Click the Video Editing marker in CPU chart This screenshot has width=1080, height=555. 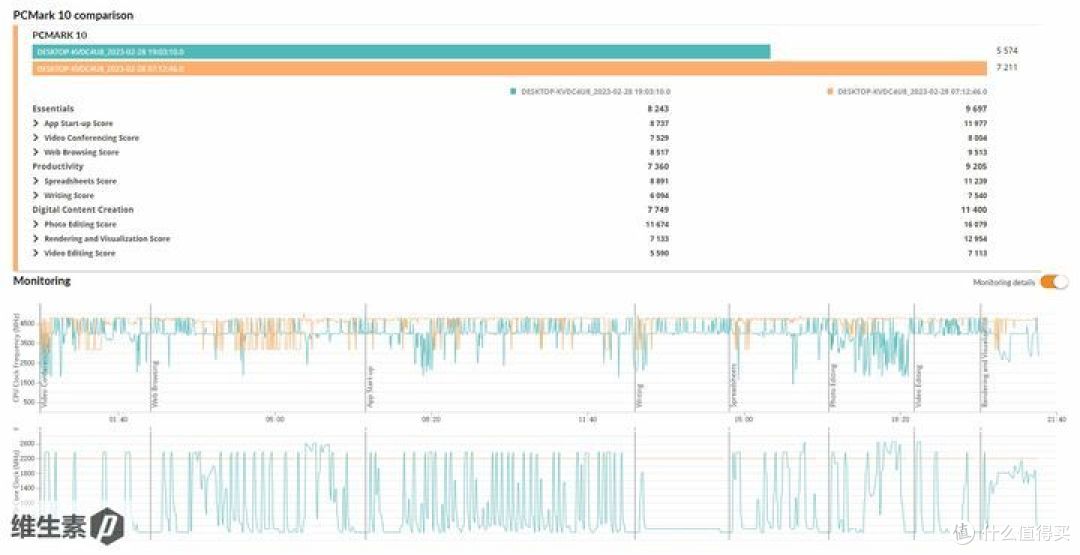(918, 386)
